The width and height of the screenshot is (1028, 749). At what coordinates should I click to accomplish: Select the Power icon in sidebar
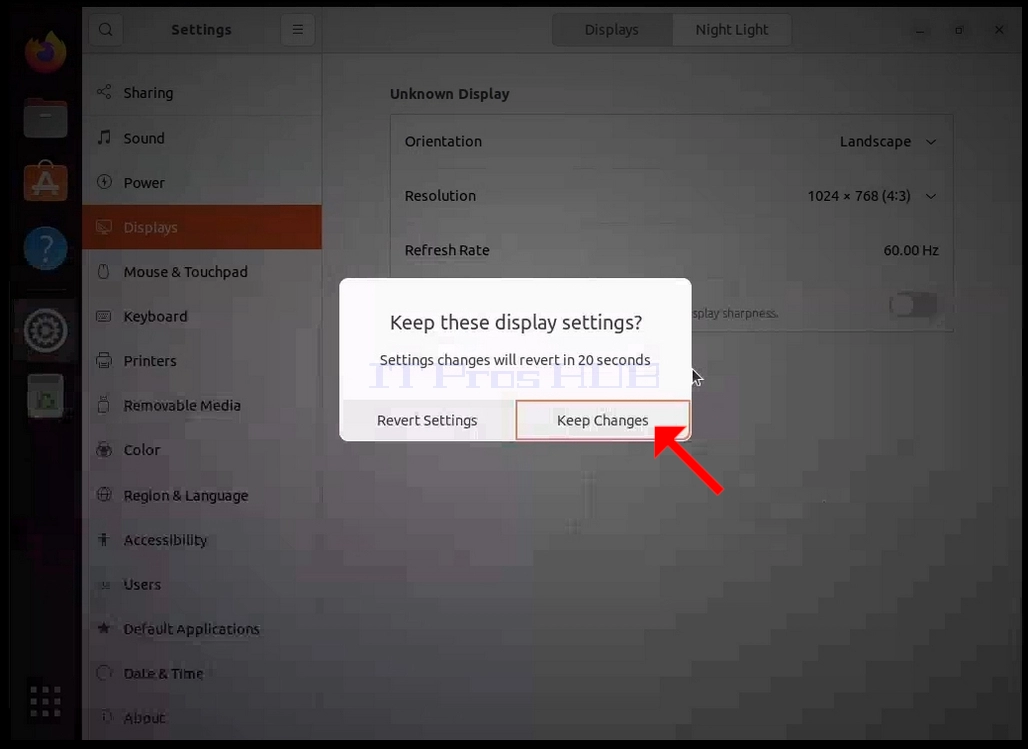coord(104,182)
